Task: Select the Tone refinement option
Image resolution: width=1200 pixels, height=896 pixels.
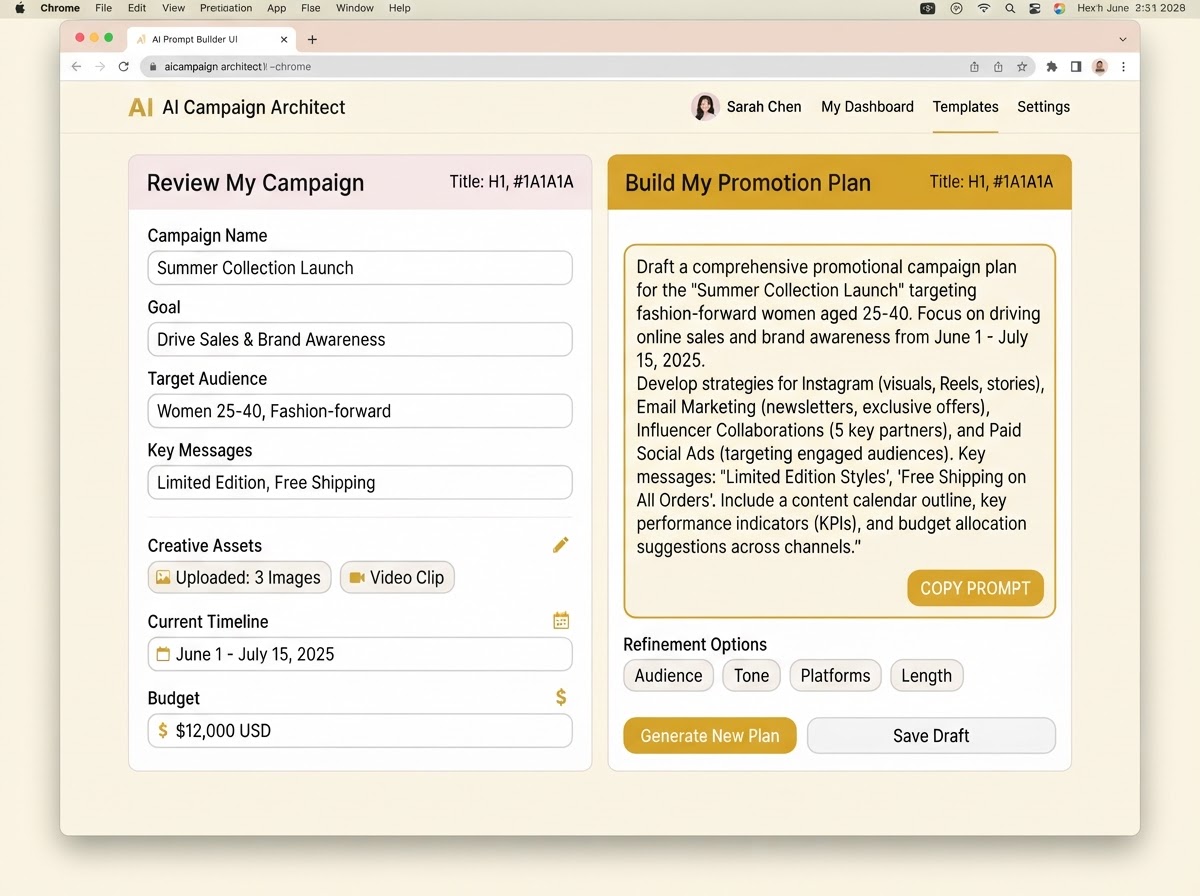Action: [x=751, y=675]
